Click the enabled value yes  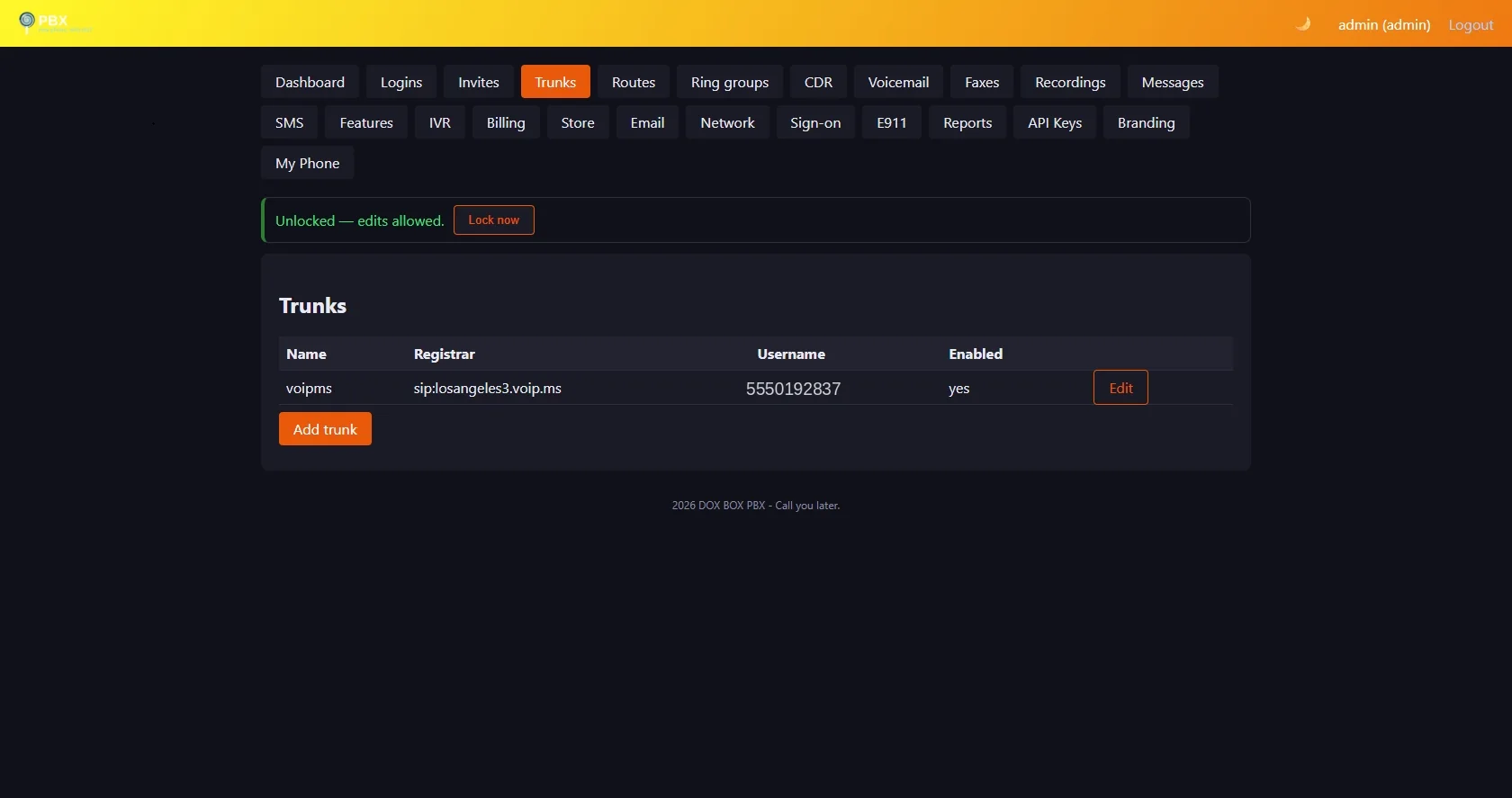pyautogui.click(x=958, y=389)
